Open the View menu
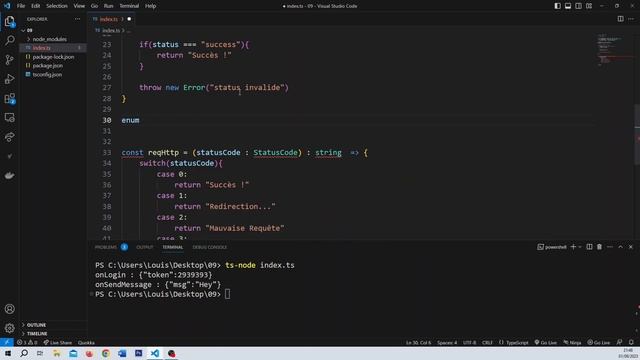The width and height of the screenshot is (640, 360). 79,6
